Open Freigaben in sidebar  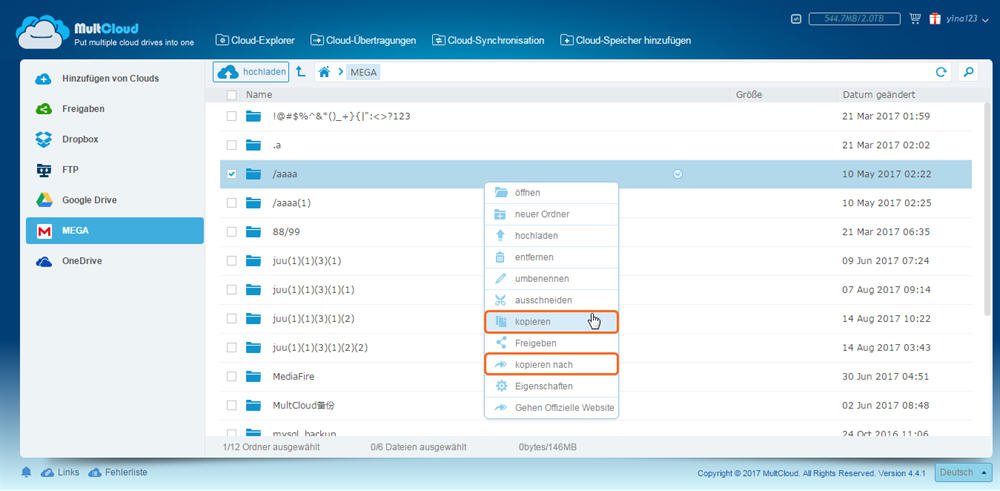(x=115, y=109)
